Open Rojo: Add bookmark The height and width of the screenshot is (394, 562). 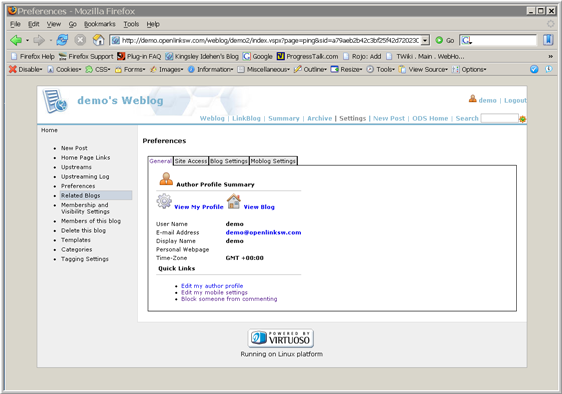[362, 56]
